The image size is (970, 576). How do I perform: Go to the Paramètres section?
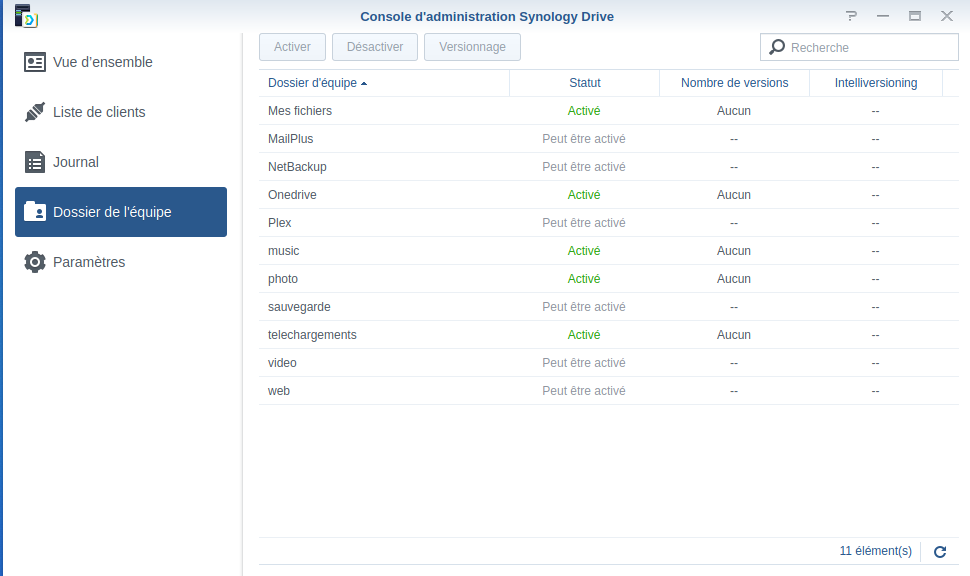89,262
